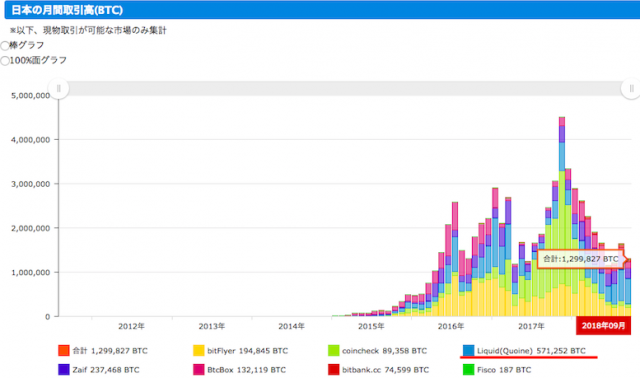
Task: Click the 1,000,000 y-axis value
Action: tap(31, 272)
